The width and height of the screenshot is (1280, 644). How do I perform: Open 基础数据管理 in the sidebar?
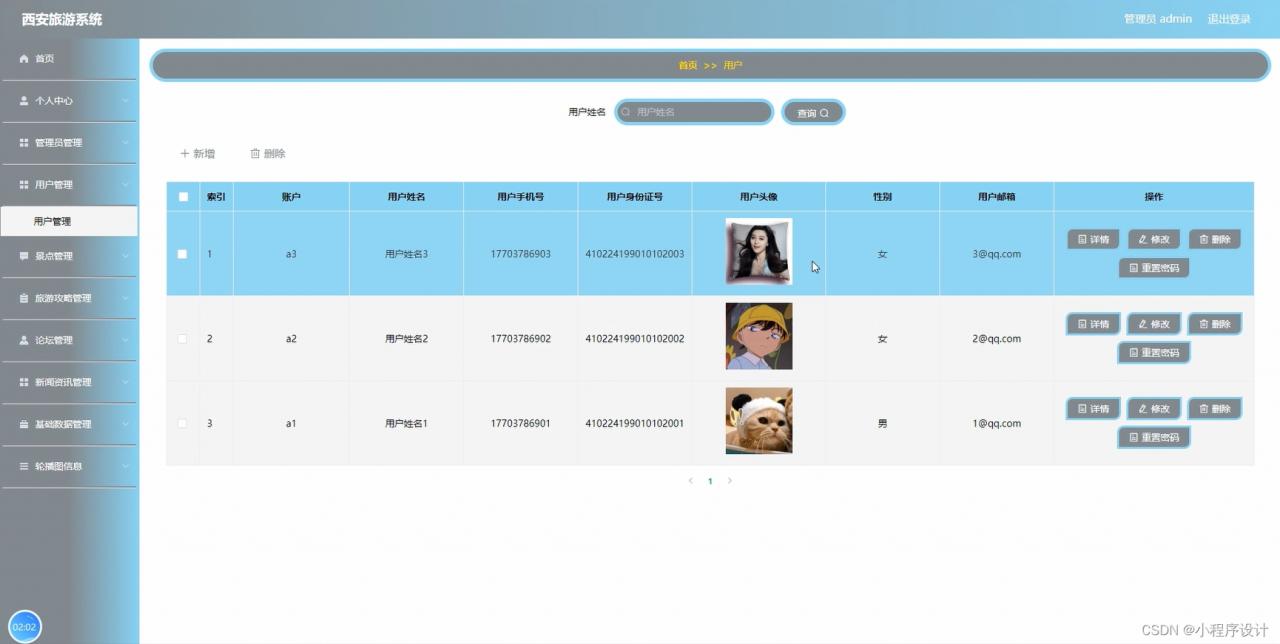pyautogui.click(x=63, y=424)
